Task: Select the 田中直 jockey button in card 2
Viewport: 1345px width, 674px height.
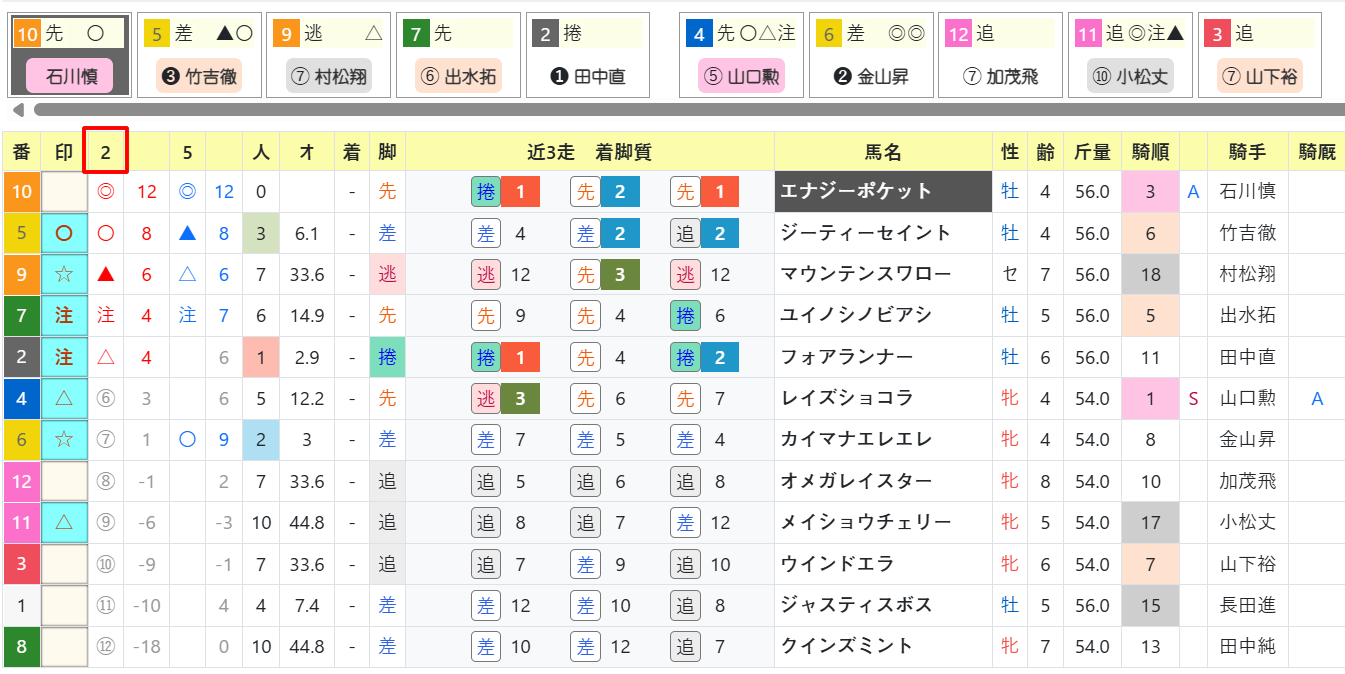Action: click(588, 76)
